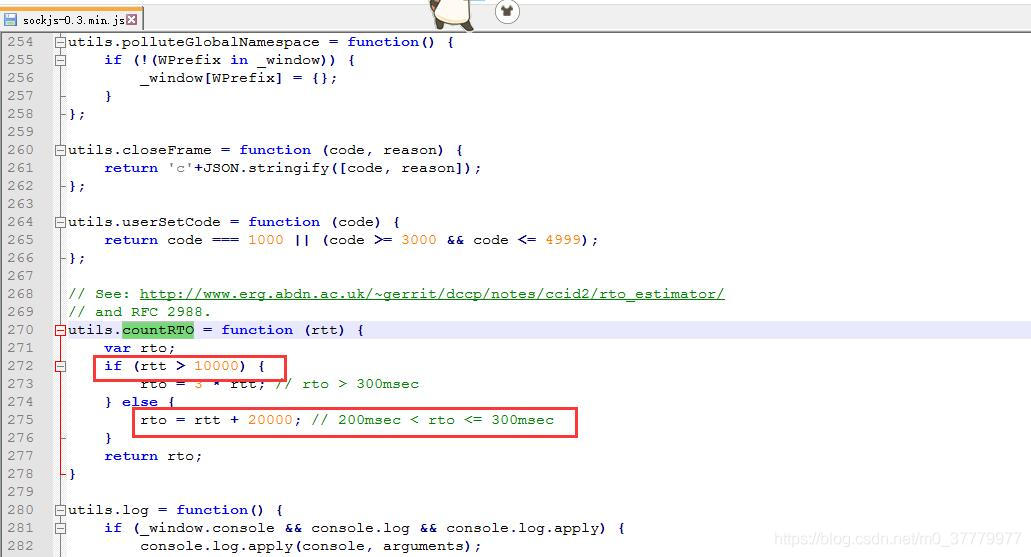Image resolution: width=1031 pixels, height=557 pixels.
Task: Collapse the userSetCode function fold on line 264
Action: [x=60, y=222]
